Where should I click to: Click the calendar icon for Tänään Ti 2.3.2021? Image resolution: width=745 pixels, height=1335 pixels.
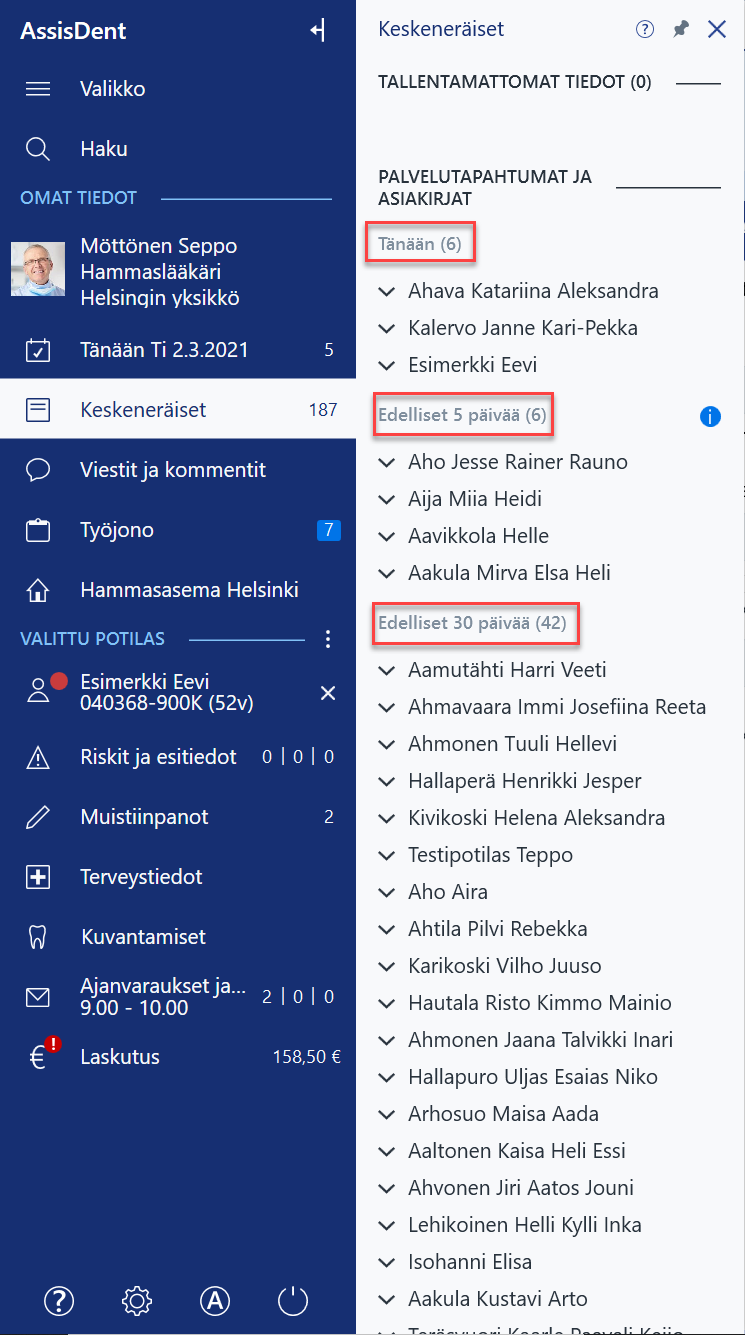point(38,350)
